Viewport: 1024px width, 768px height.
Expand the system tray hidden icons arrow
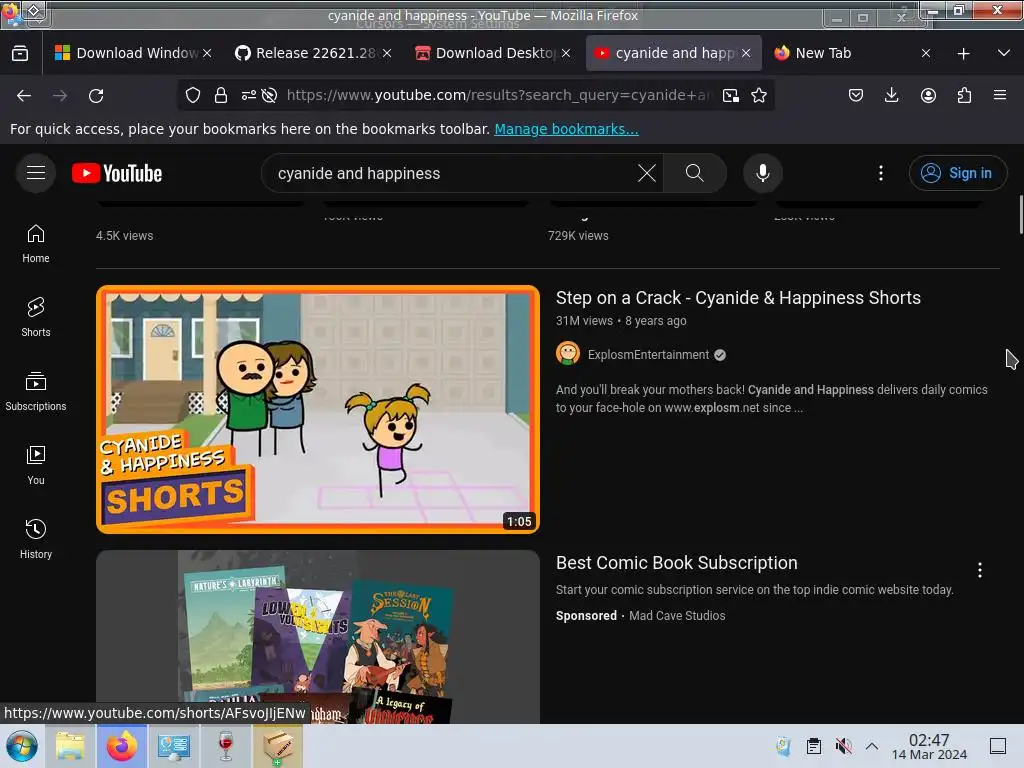[x=872, y=746]
